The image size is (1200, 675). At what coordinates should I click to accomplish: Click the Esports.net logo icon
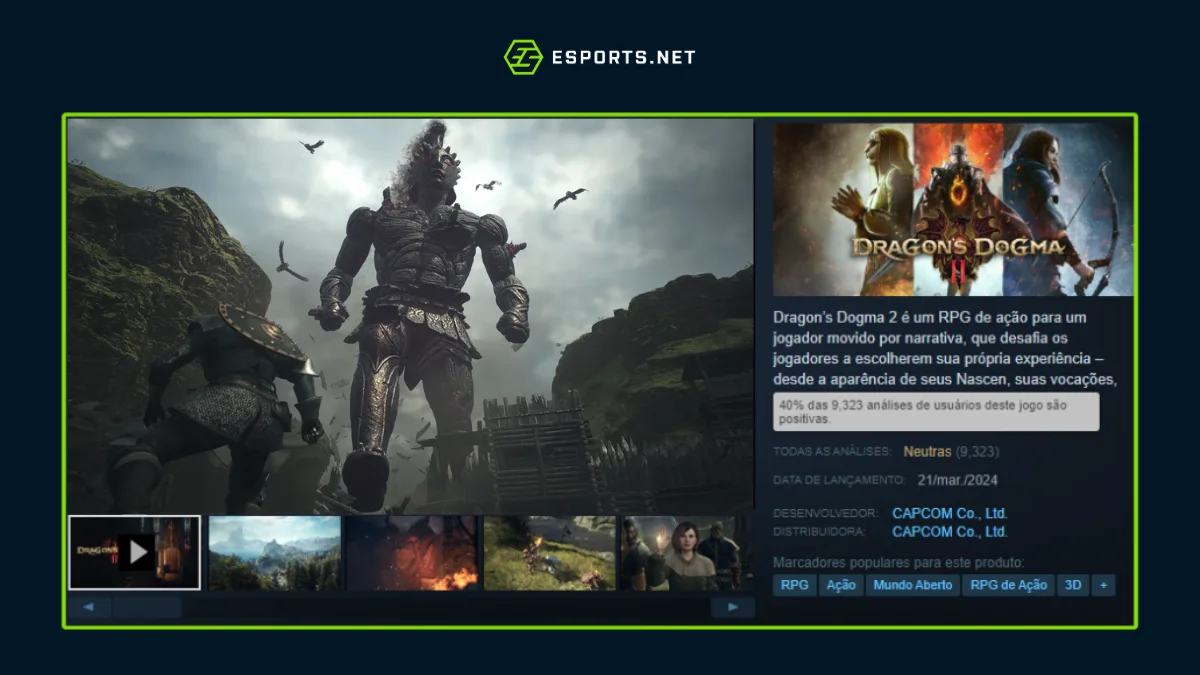point(523,57)
